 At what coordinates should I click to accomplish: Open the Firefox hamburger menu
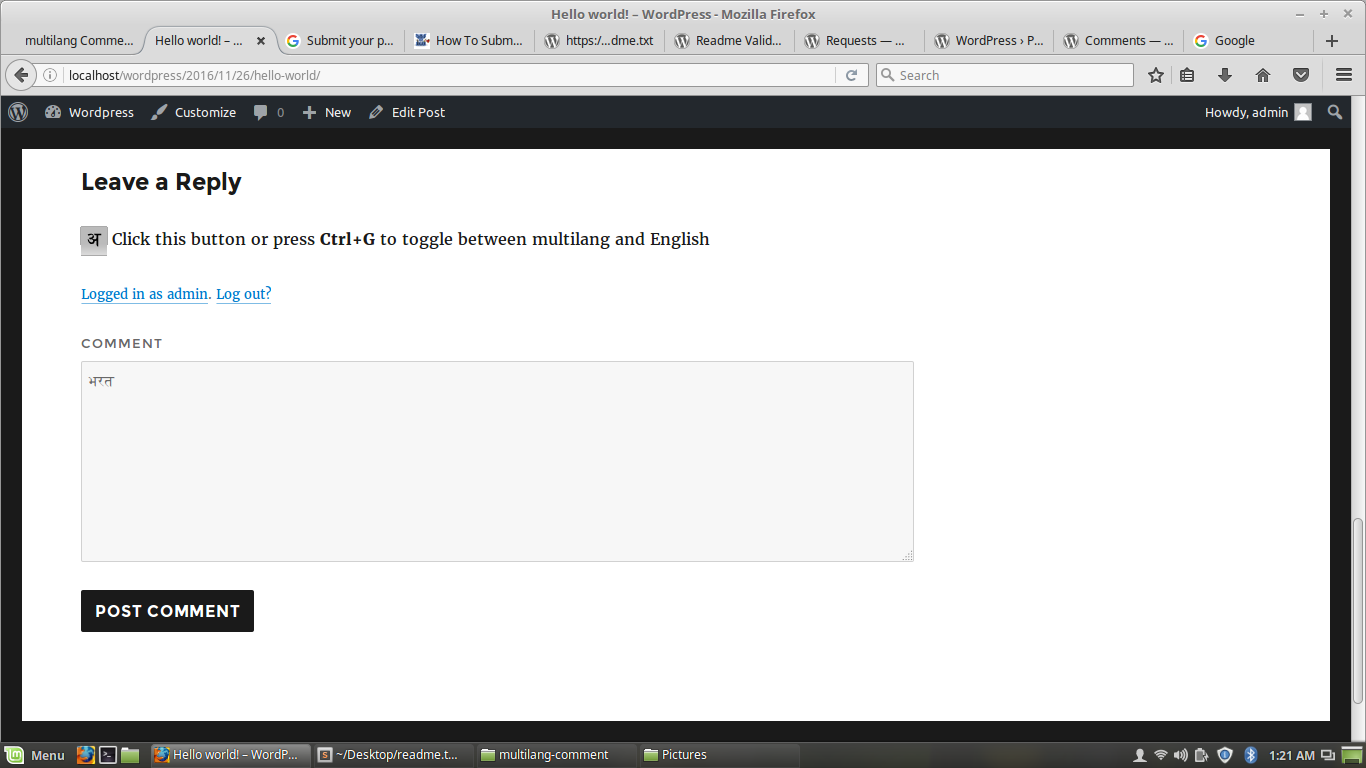pos(1344,75)
